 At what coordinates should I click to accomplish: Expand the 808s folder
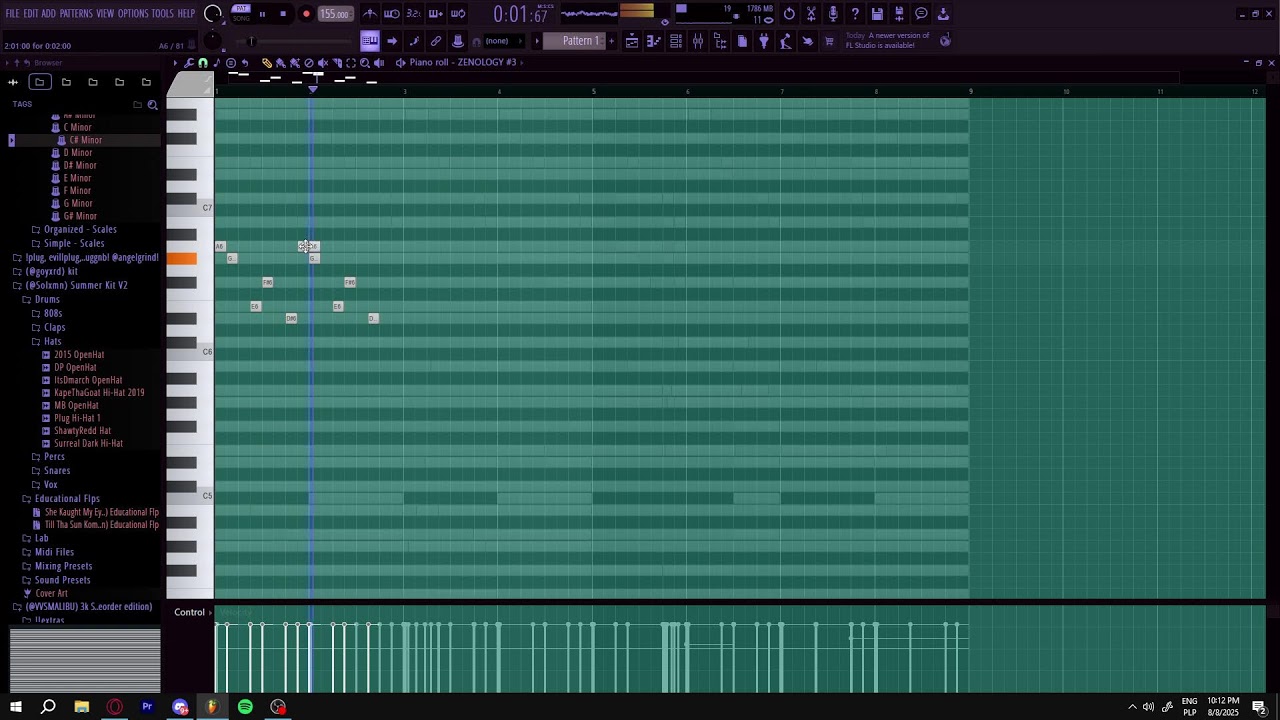tap(53, 313)
